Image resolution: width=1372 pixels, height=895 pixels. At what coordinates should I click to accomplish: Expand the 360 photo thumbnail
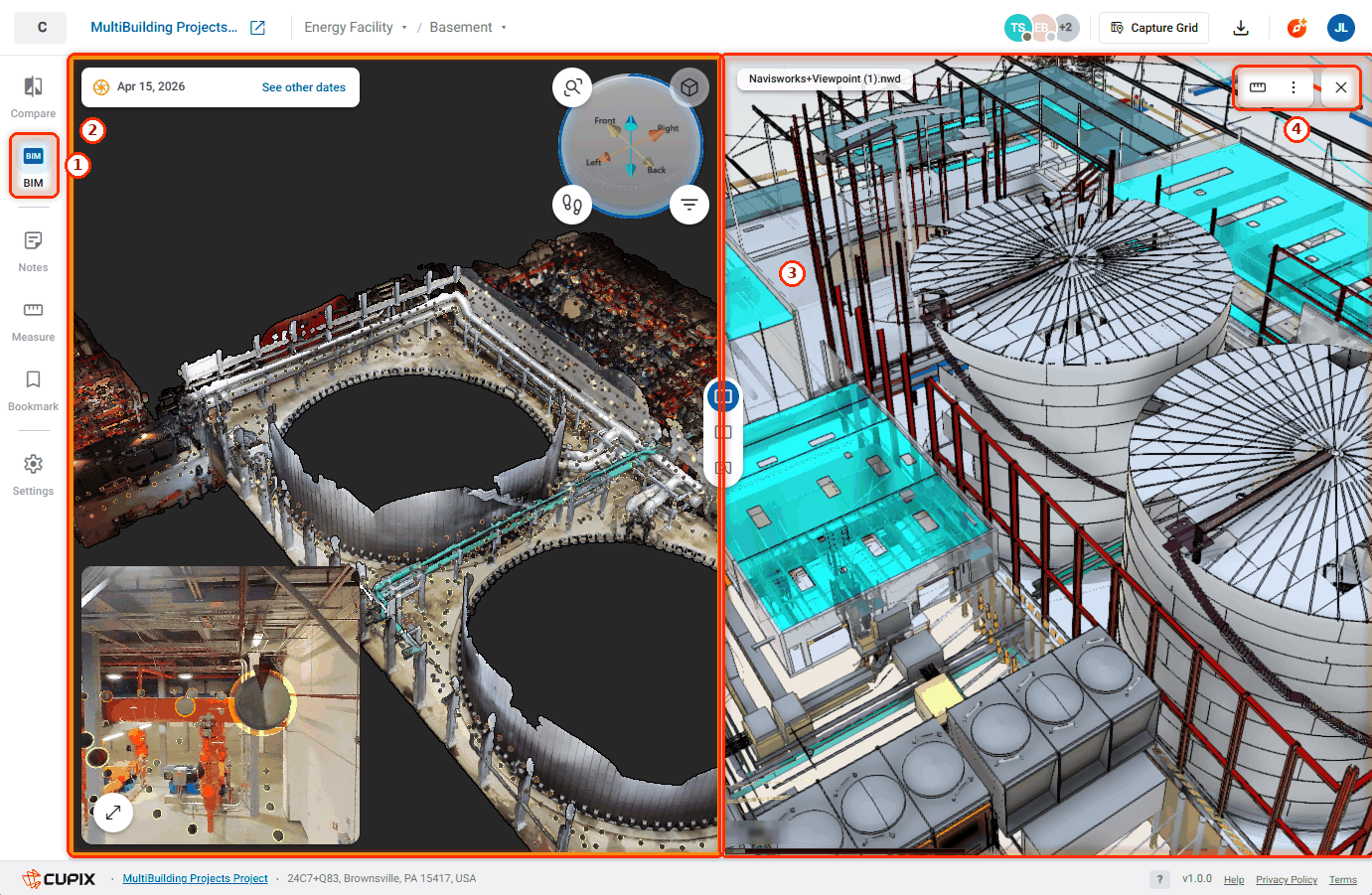point(113,813)
